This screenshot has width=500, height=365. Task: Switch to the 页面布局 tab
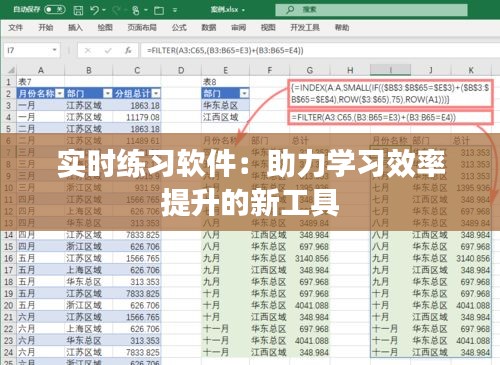tap(142, 28)
